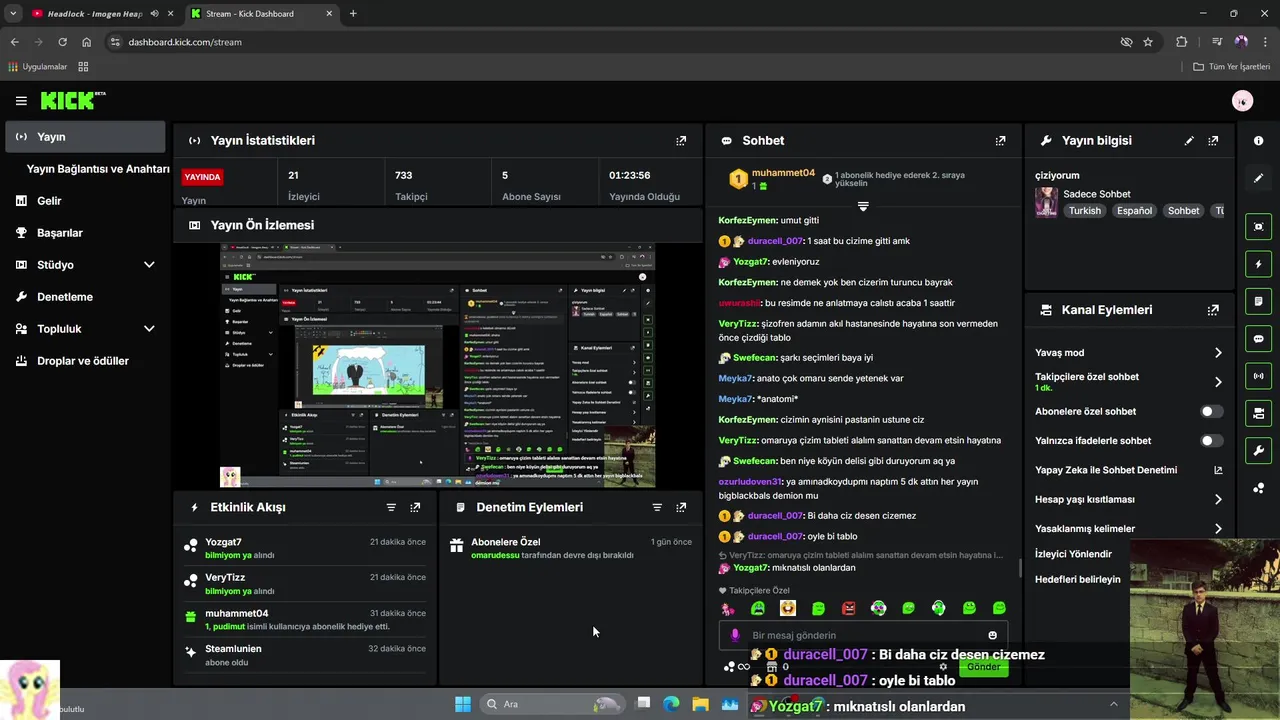Select the green emote wearing headphones
Image resolution: width=1280 pixels, height=720 pixels.
(938, 608)
